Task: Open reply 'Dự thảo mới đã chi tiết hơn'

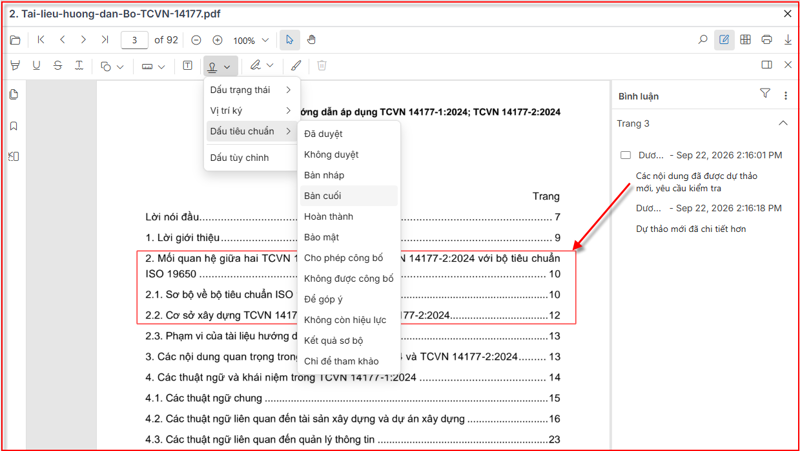Action: pyautogui.click(x=691, y=229)
